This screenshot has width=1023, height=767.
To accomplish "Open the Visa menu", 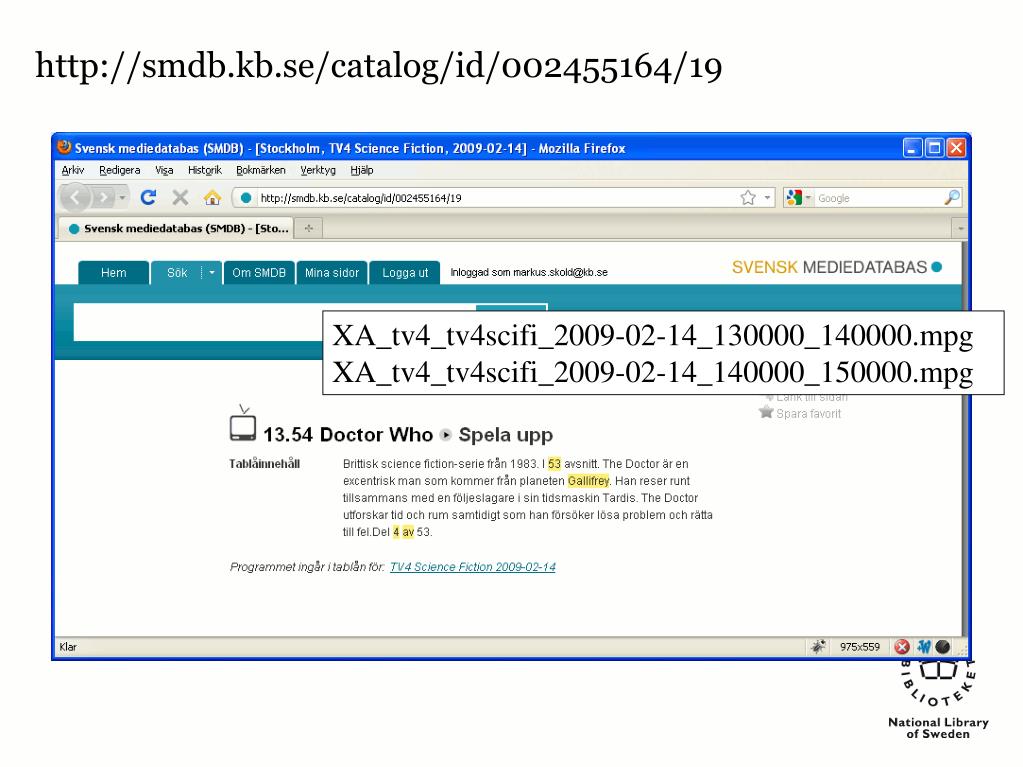I will pyautogui.click(x=164, y=170).
